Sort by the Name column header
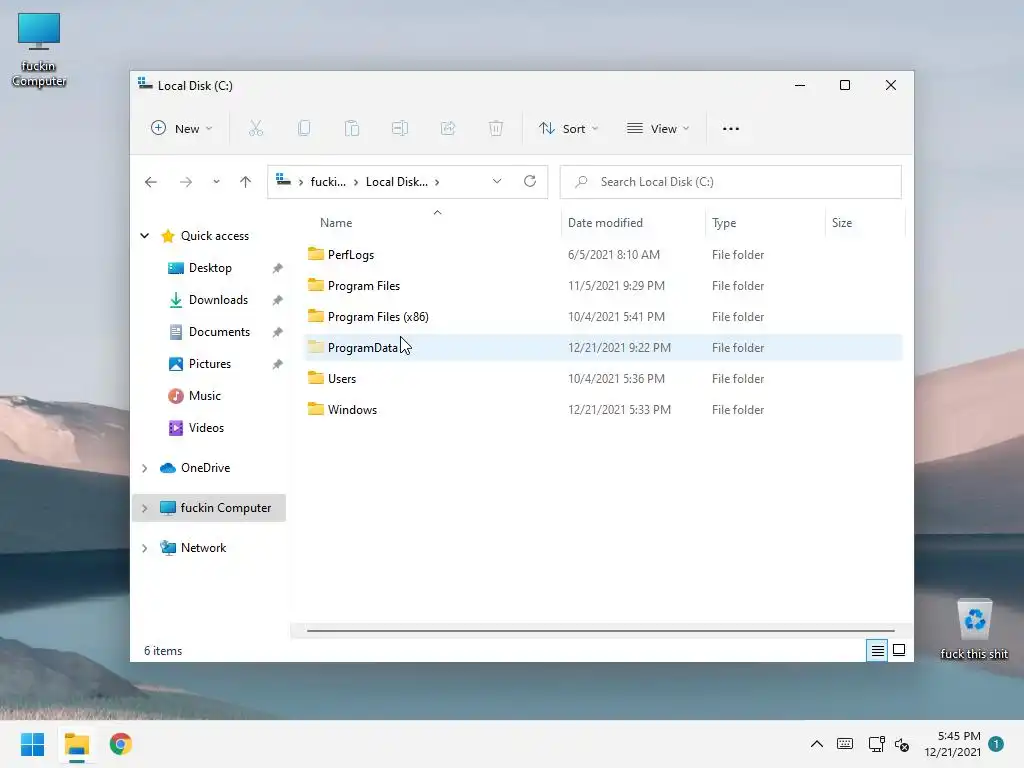 click(x=336, y=223)
